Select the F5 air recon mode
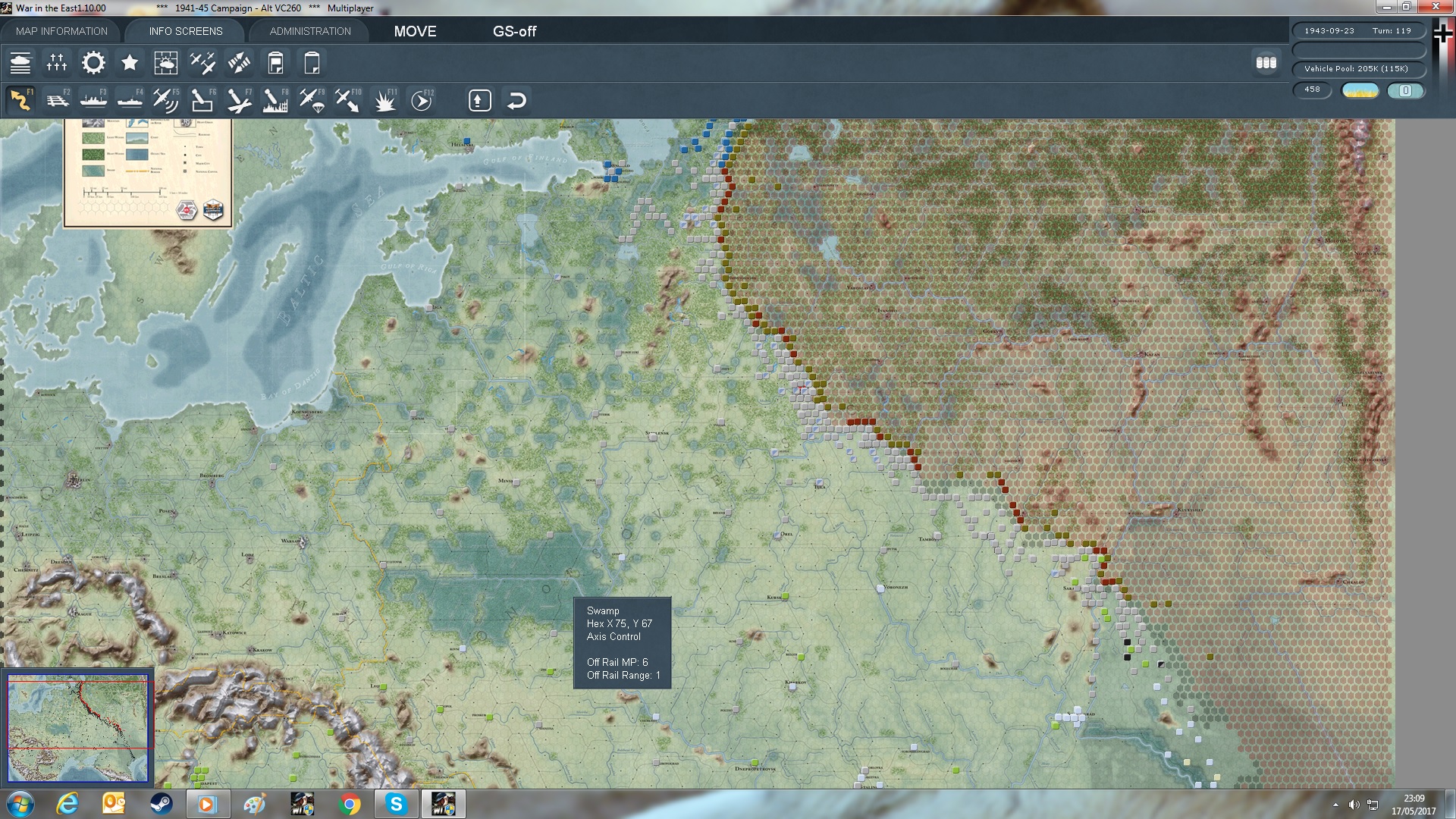Screen dimensions: 1456x819 [x=166, y=100]
